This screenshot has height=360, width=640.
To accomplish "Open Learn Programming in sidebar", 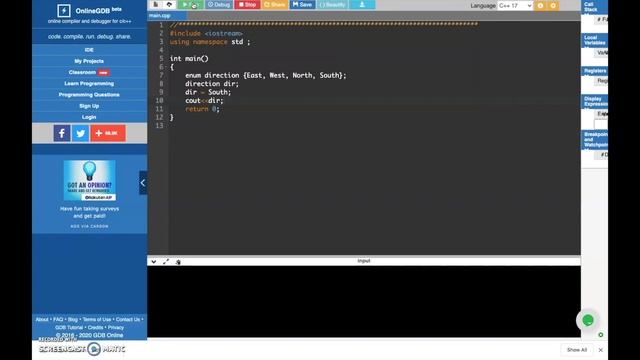I will coord(89,83).
